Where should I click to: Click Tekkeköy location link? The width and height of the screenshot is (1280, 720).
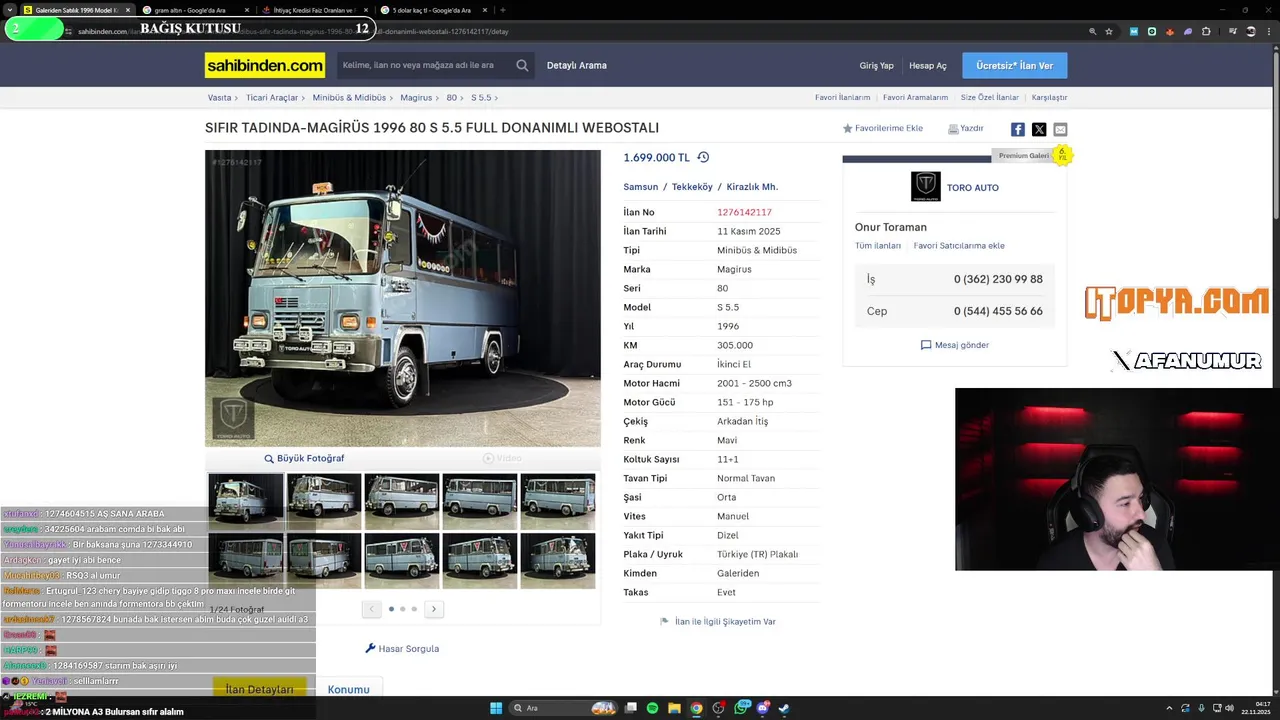692,187
